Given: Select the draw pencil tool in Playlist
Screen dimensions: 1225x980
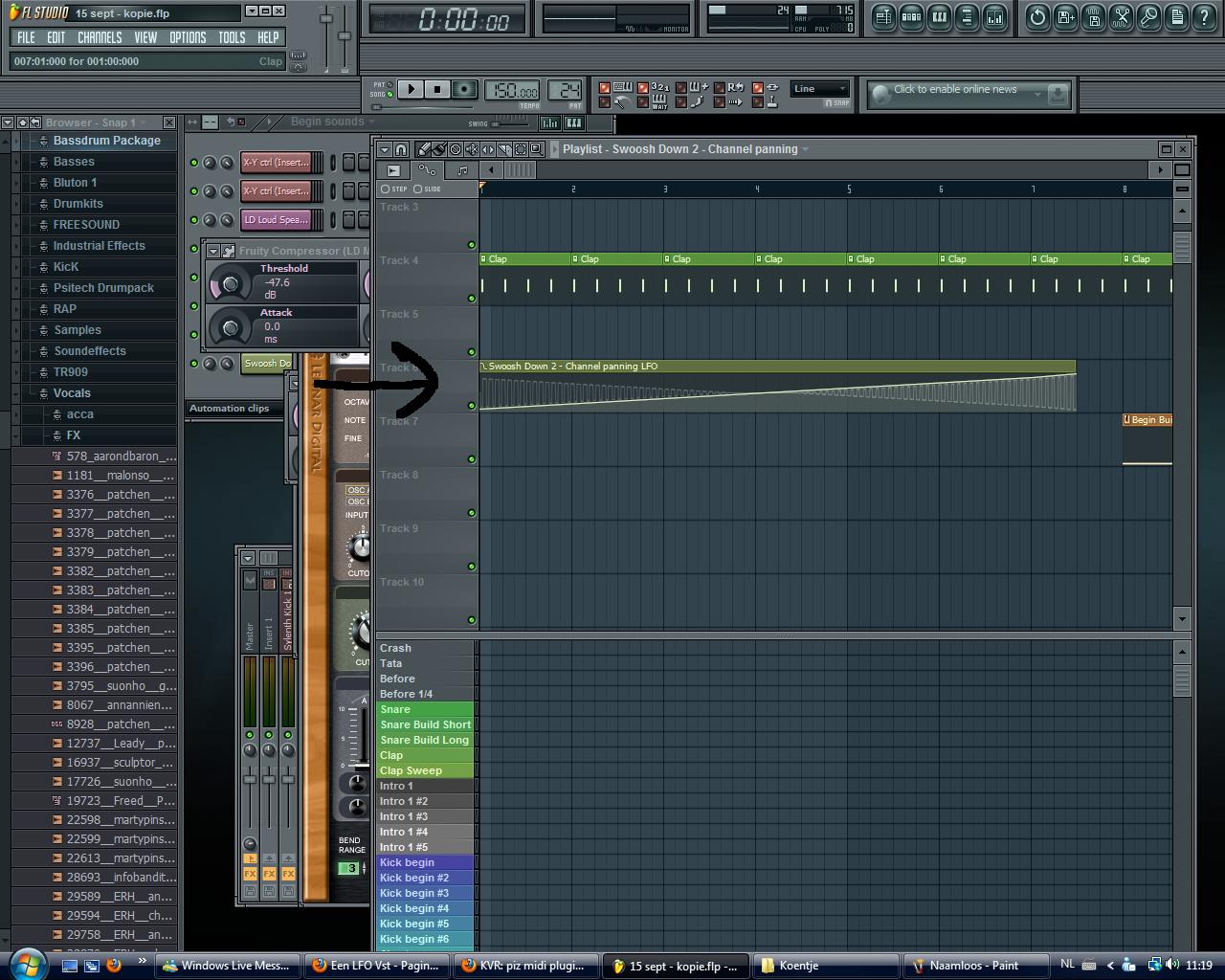Looking at the screenshot, I should pos(422,149).
